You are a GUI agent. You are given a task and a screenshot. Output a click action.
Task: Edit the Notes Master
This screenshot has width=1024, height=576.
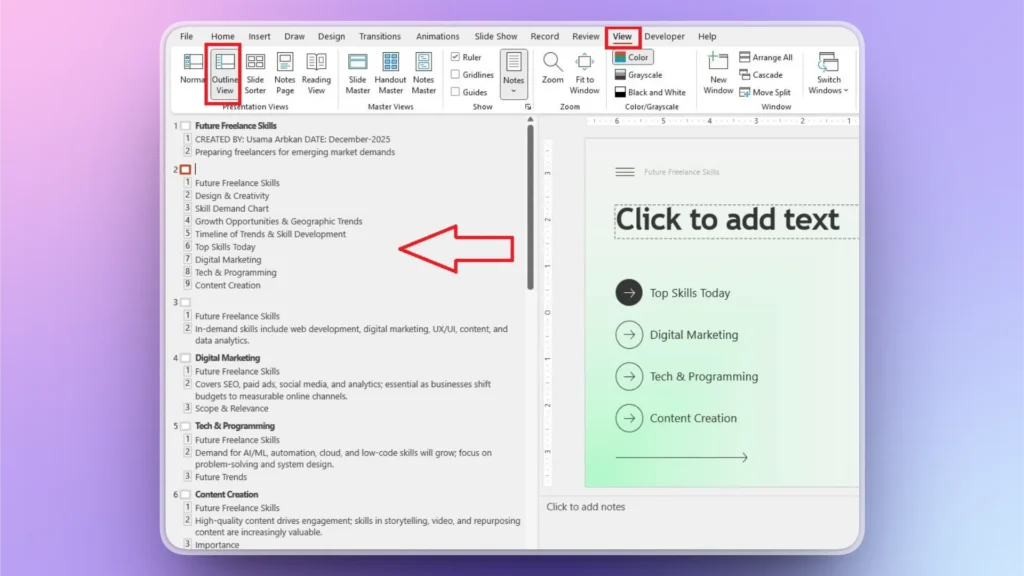[x=423, y=70]
